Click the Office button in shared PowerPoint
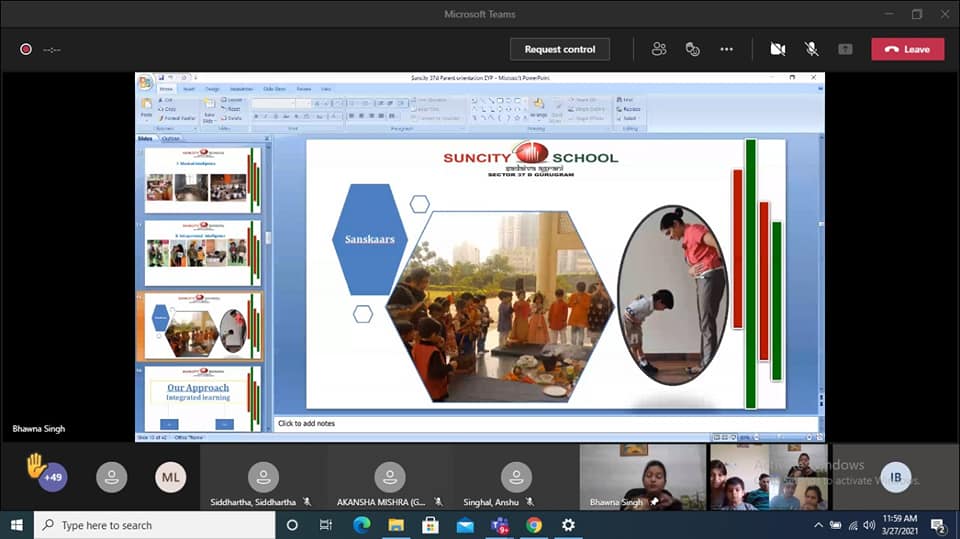Image resolution: width=960 pixels, height=539 pixels. point(145,82)
